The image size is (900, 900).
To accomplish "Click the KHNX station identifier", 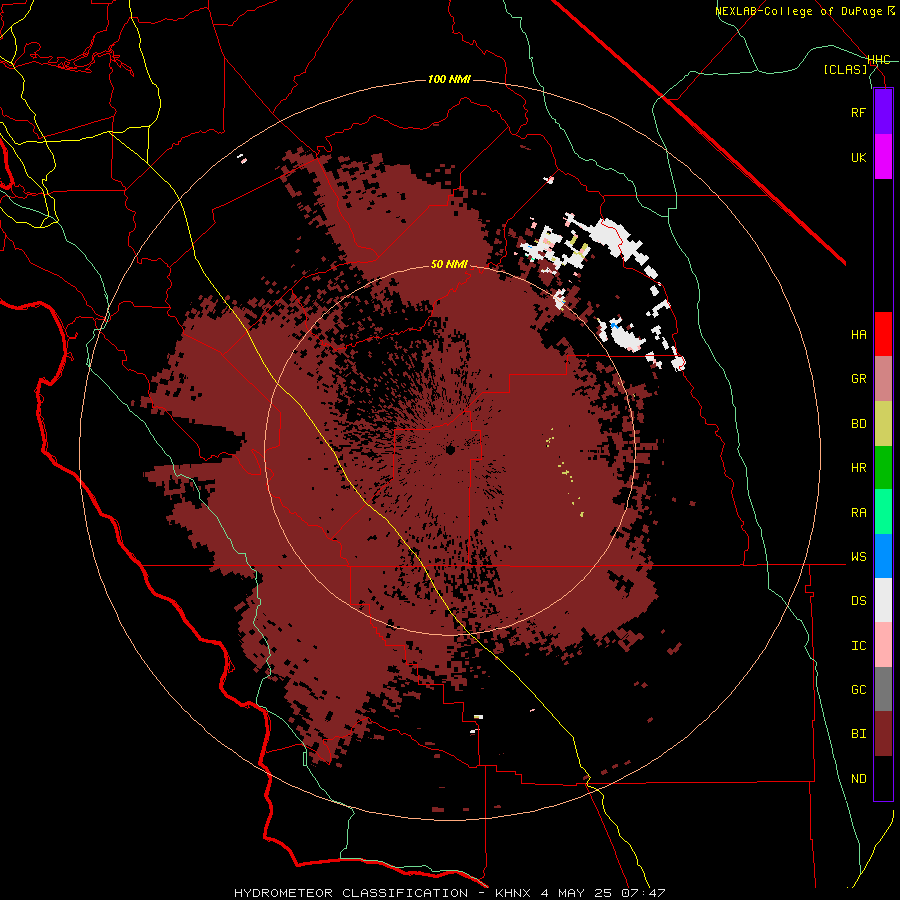I will [515, 893].
